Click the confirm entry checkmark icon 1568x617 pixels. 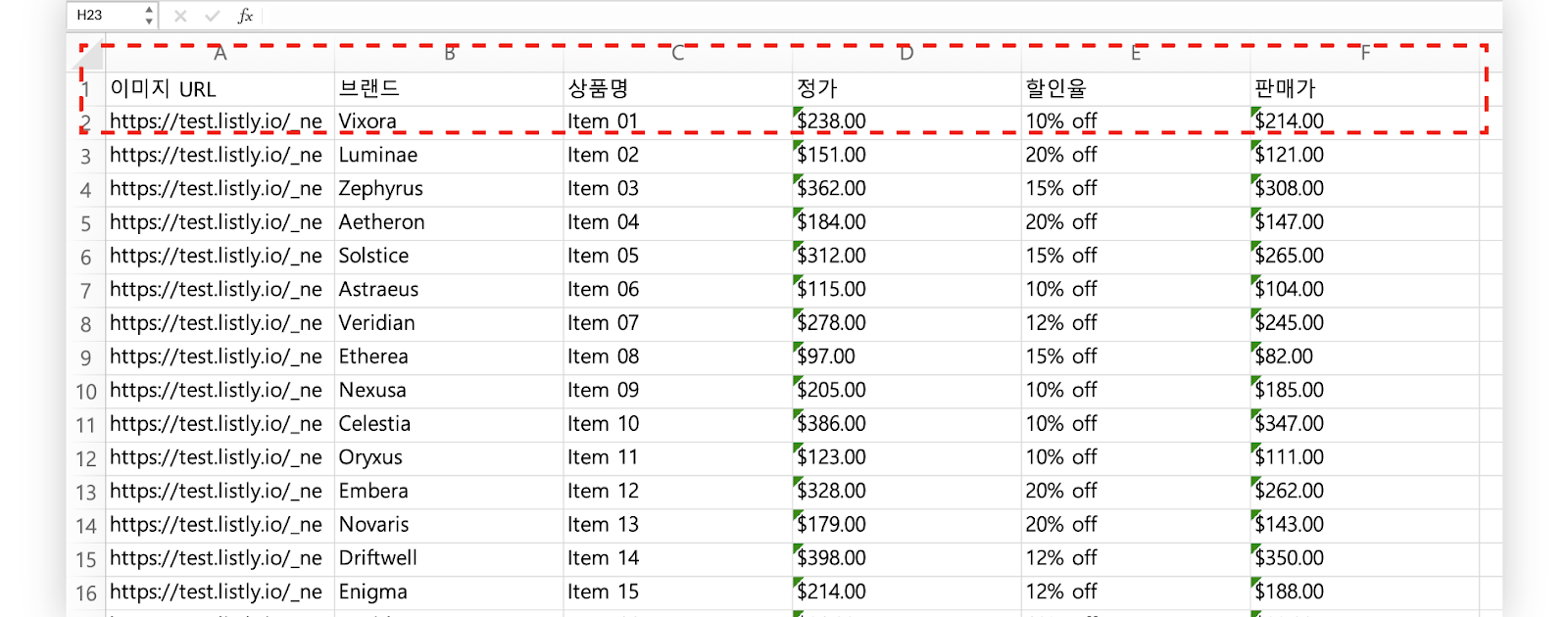(212, 16)
